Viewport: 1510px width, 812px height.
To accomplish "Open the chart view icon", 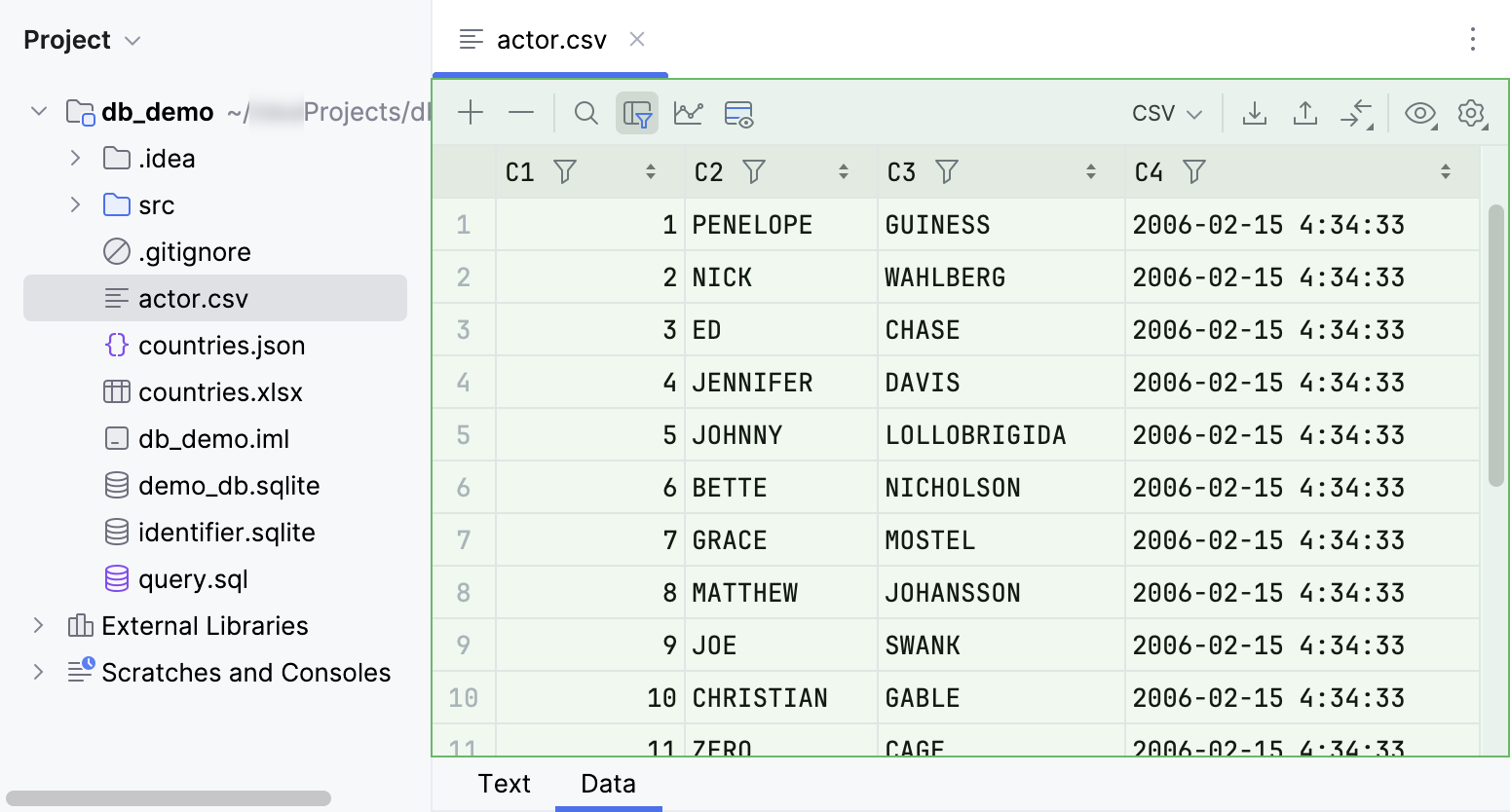I will click(x=689, y=113).
